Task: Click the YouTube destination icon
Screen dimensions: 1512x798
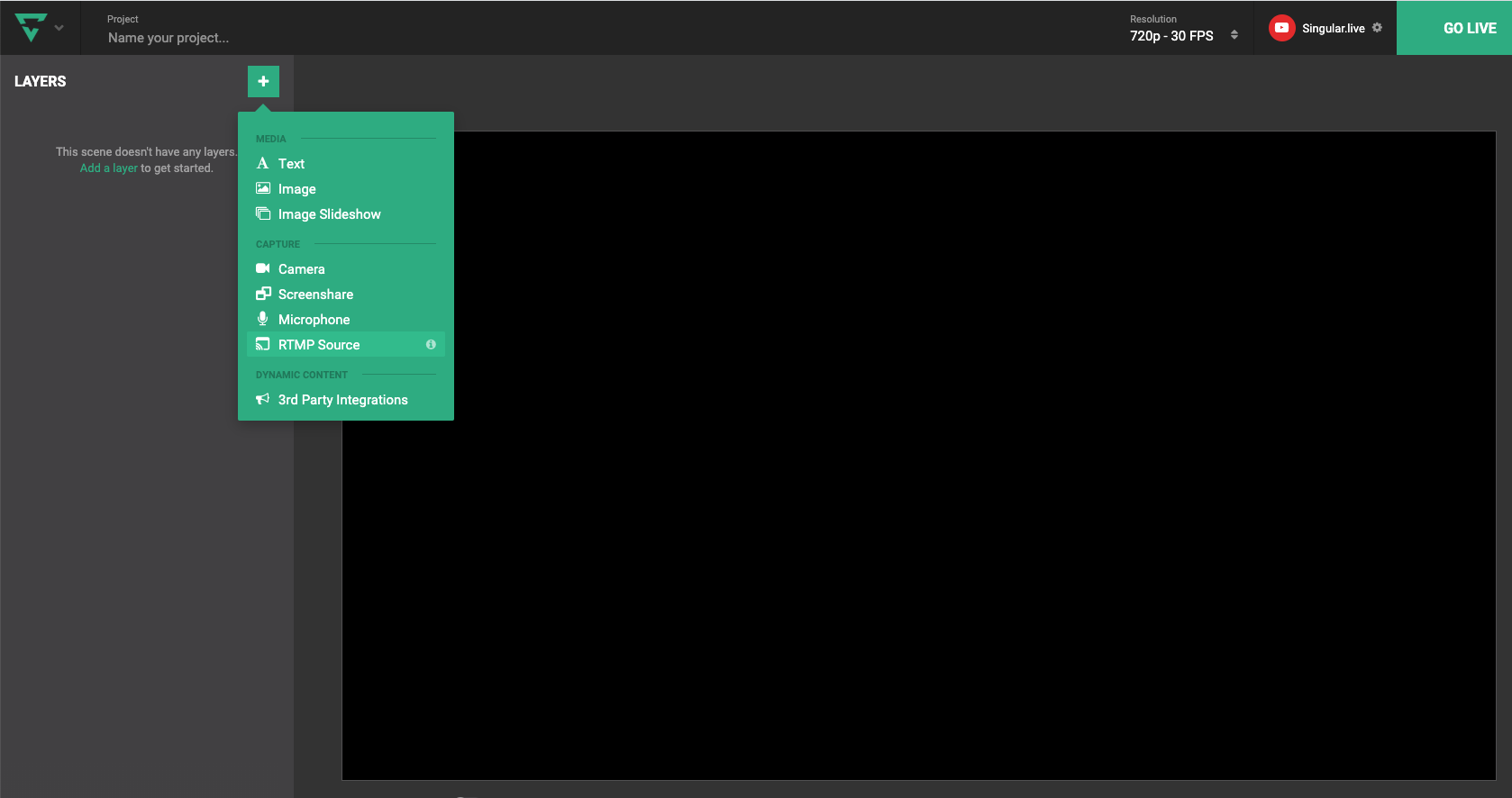Action: click(1281, 28)
